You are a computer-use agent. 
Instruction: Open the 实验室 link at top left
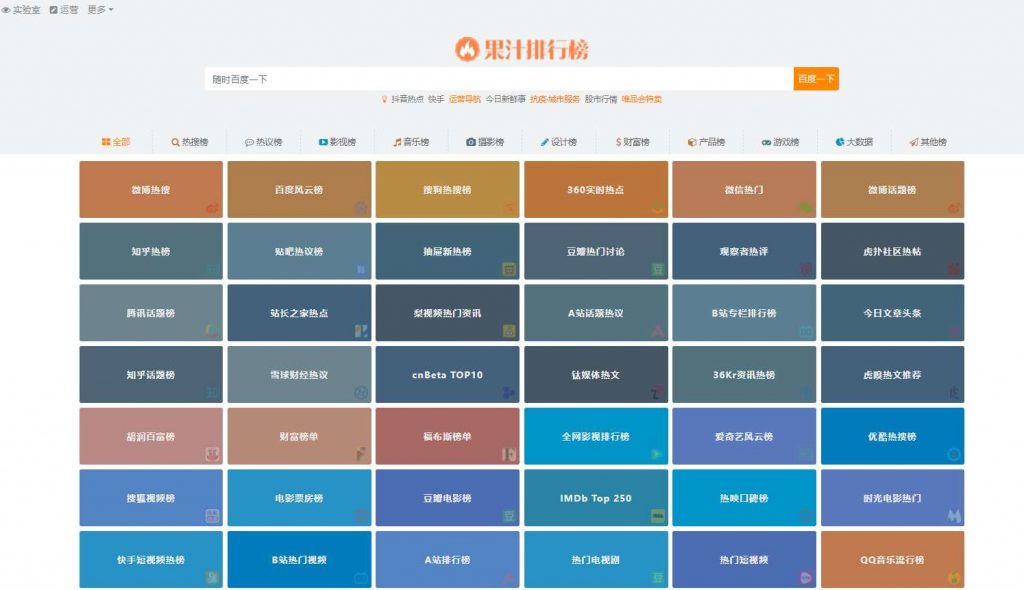(x=21, y=10)
